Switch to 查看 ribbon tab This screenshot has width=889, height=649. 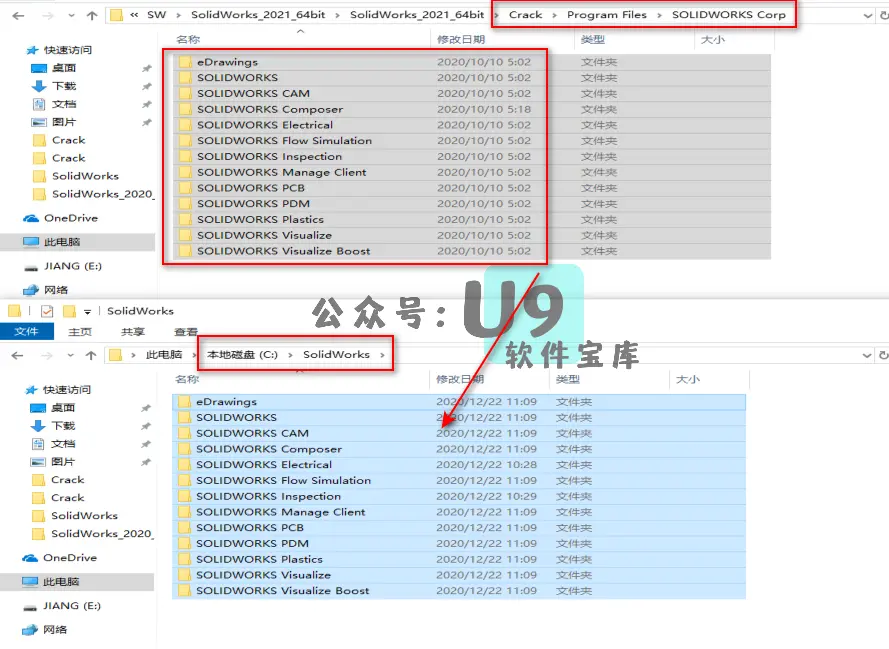pos(185,332)
